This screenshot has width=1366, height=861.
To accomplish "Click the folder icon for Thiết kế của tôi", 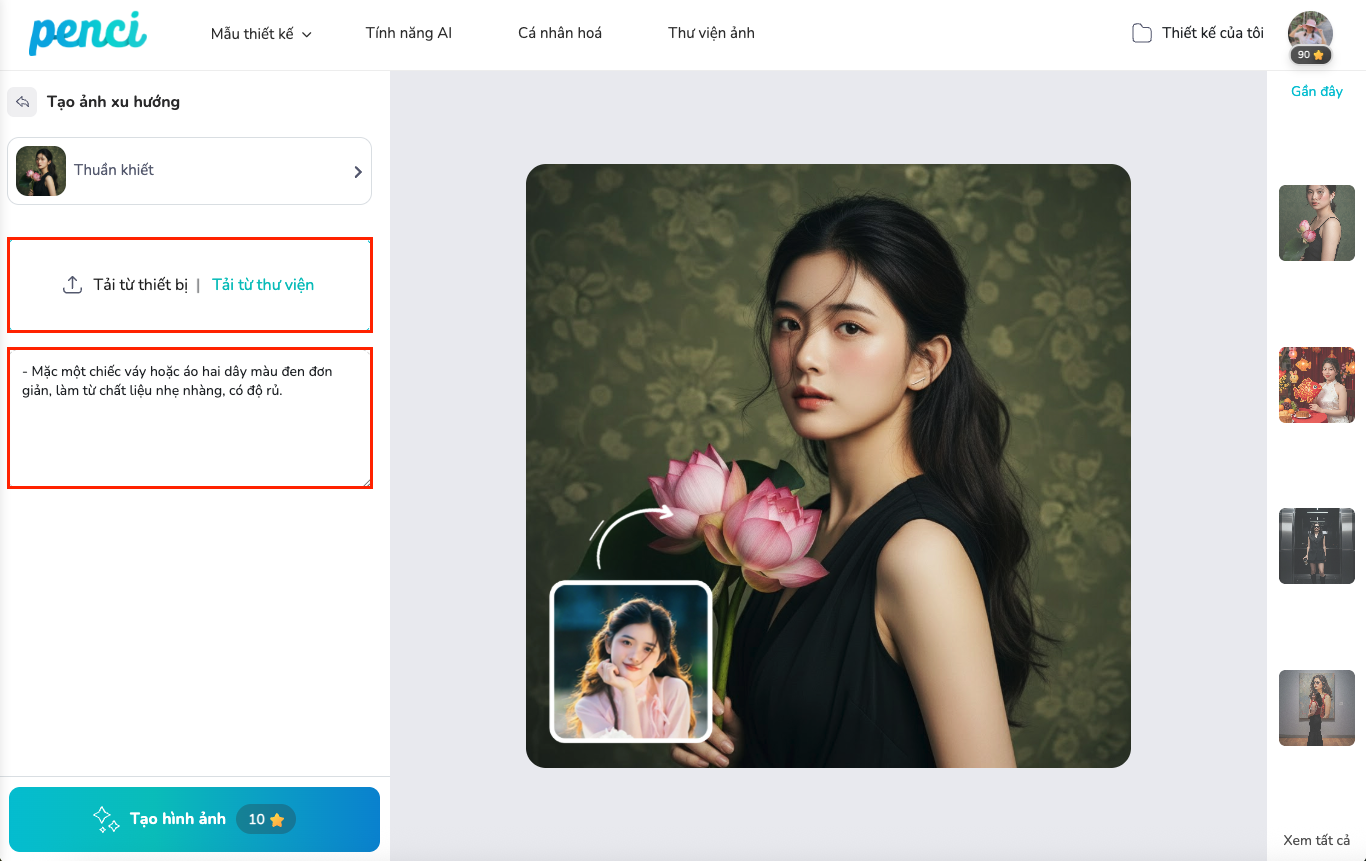I will (x=1141, y=33).
